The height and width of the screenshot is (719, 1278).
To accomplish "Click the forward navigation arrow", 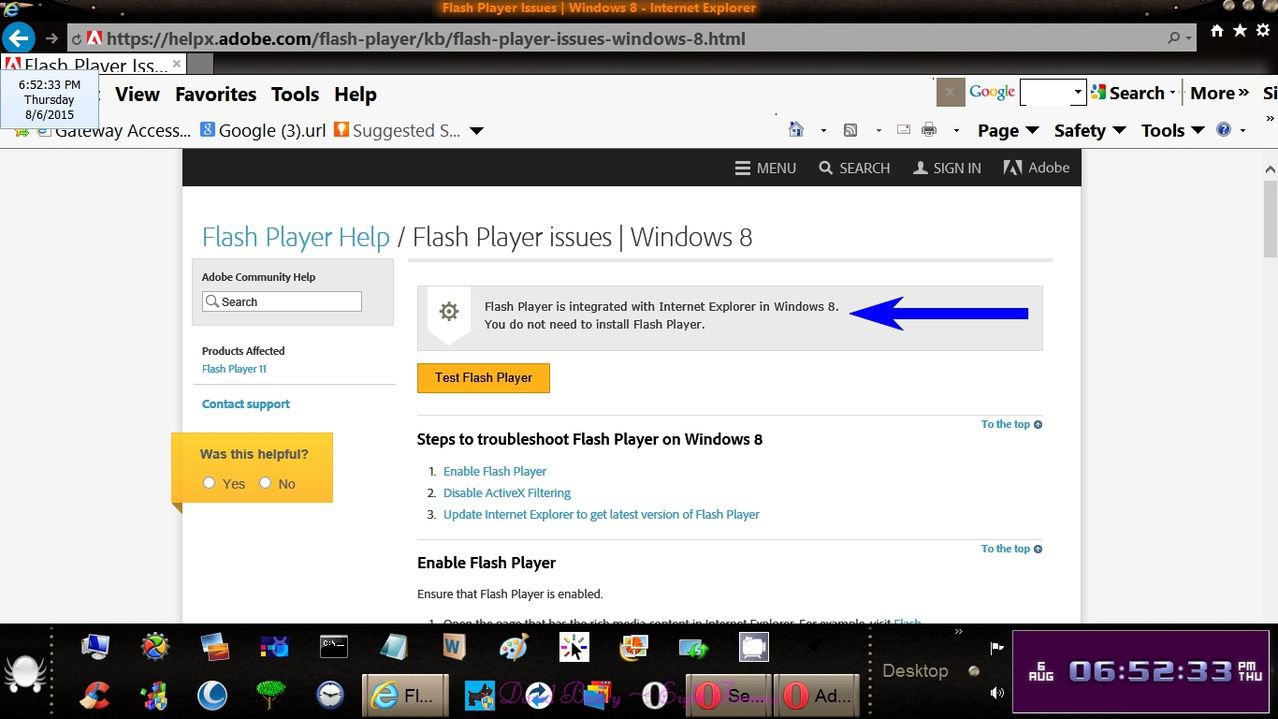I will click(x=51, y=39).
